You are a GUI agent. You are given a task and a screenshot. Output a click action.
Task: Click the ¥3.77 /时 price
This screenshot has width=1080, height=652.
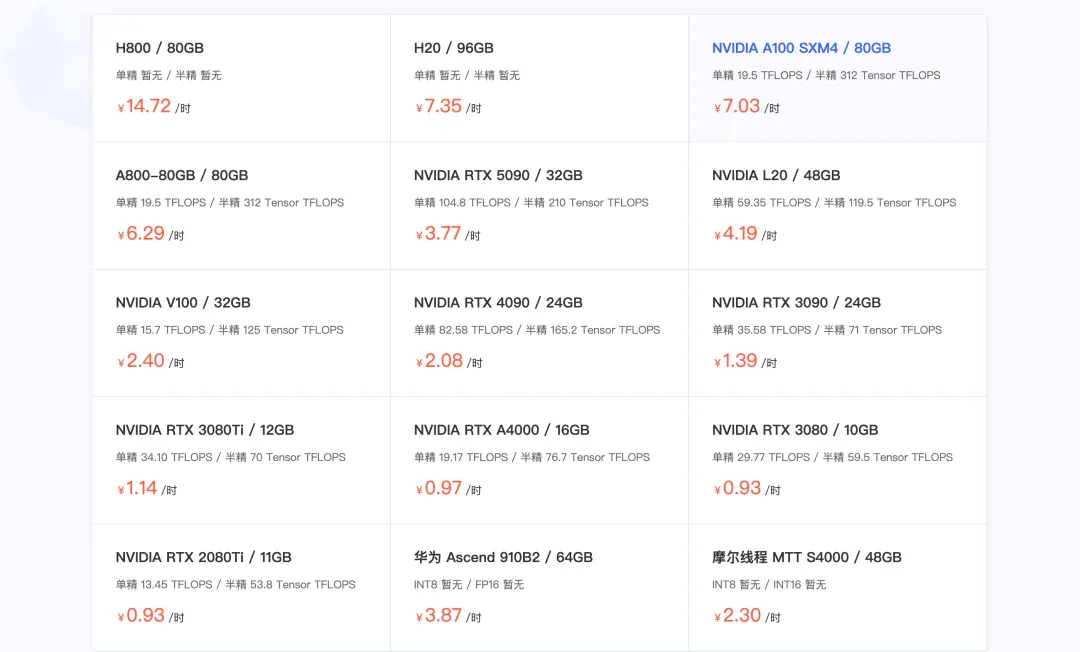point(448,234)
